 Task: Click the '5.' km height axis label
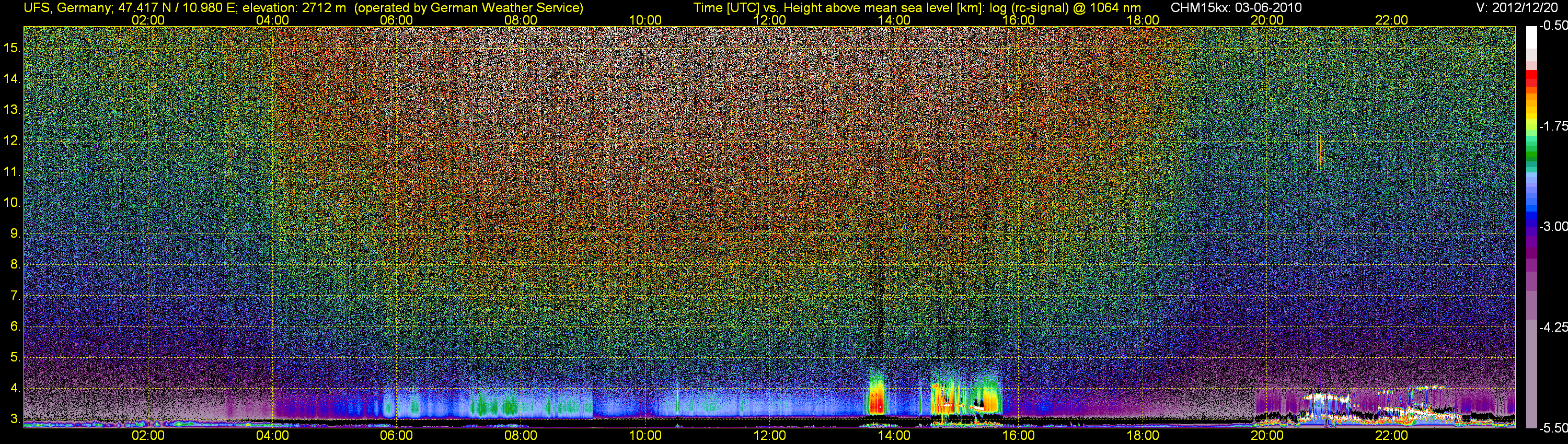tap(15, 358)
